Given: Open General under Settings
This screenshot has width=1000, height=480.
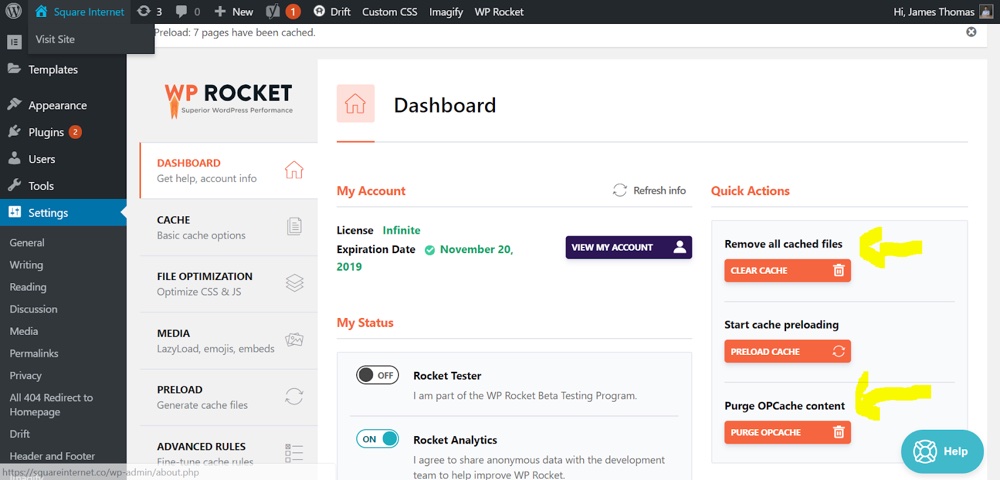Looking at the screenshot, I should tap(27, 242).
